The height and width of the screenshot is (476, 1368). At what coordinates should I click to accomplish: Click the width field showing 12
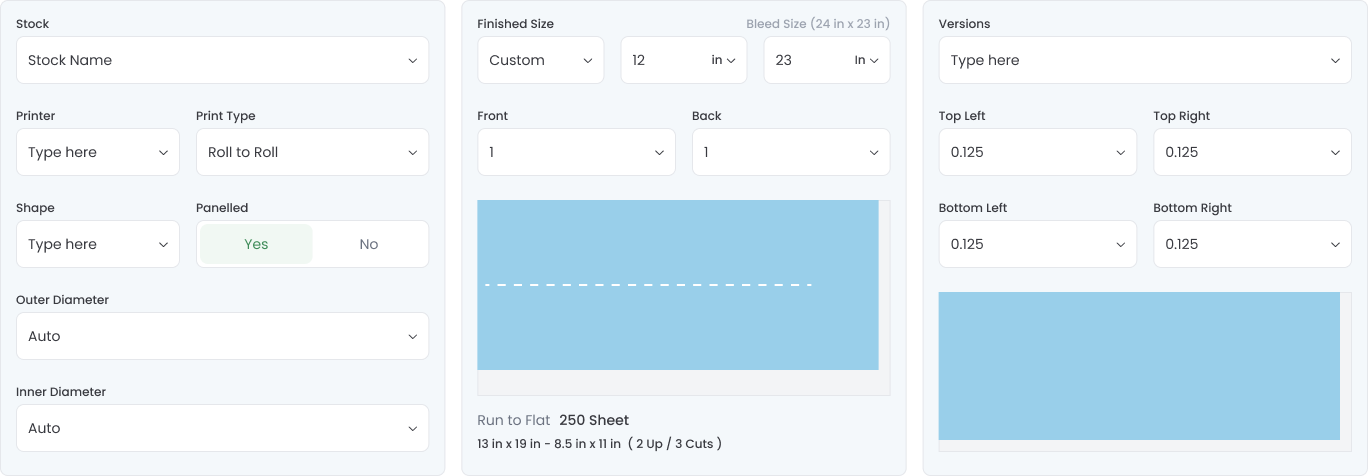click(x=660, y=61)
